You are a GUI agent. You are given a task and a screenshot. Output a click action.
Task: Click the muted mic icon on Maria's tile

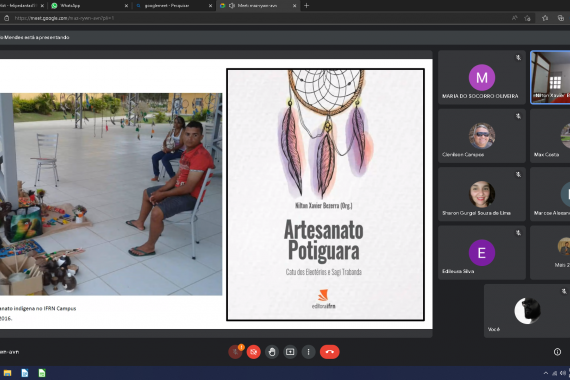(x=518, y=57)
